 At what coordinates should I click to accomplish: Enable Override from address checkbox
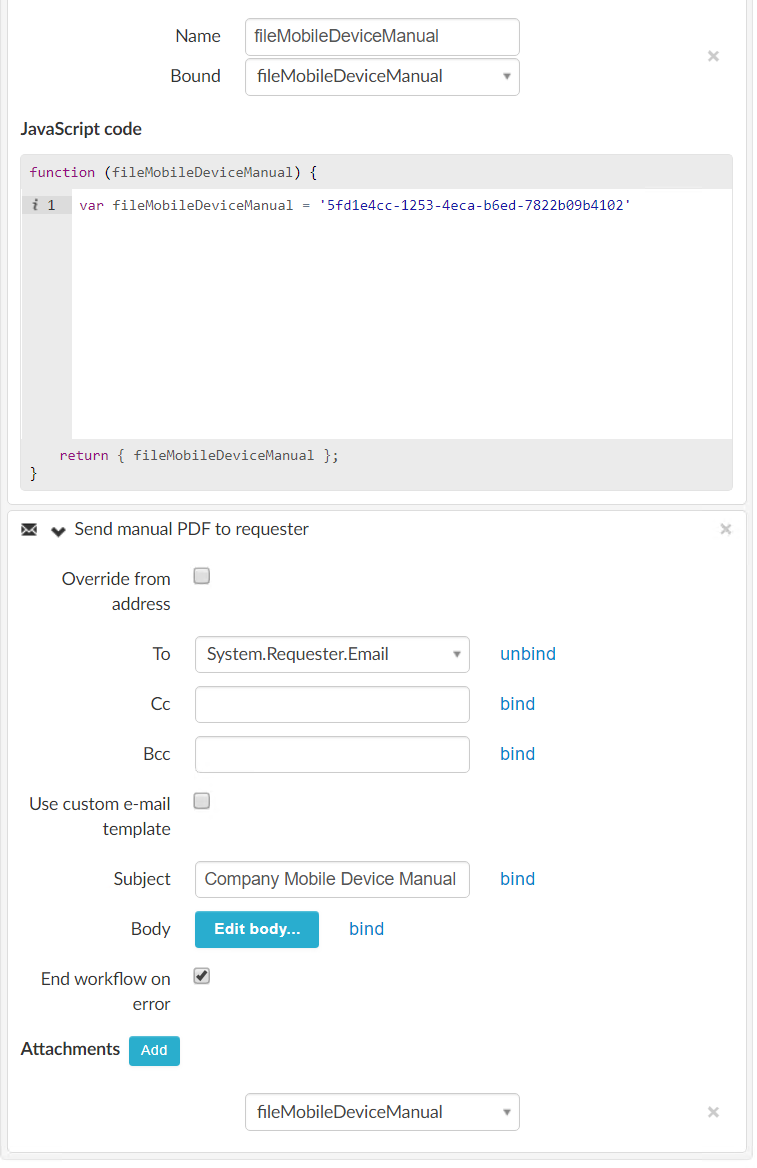(201, 576)
